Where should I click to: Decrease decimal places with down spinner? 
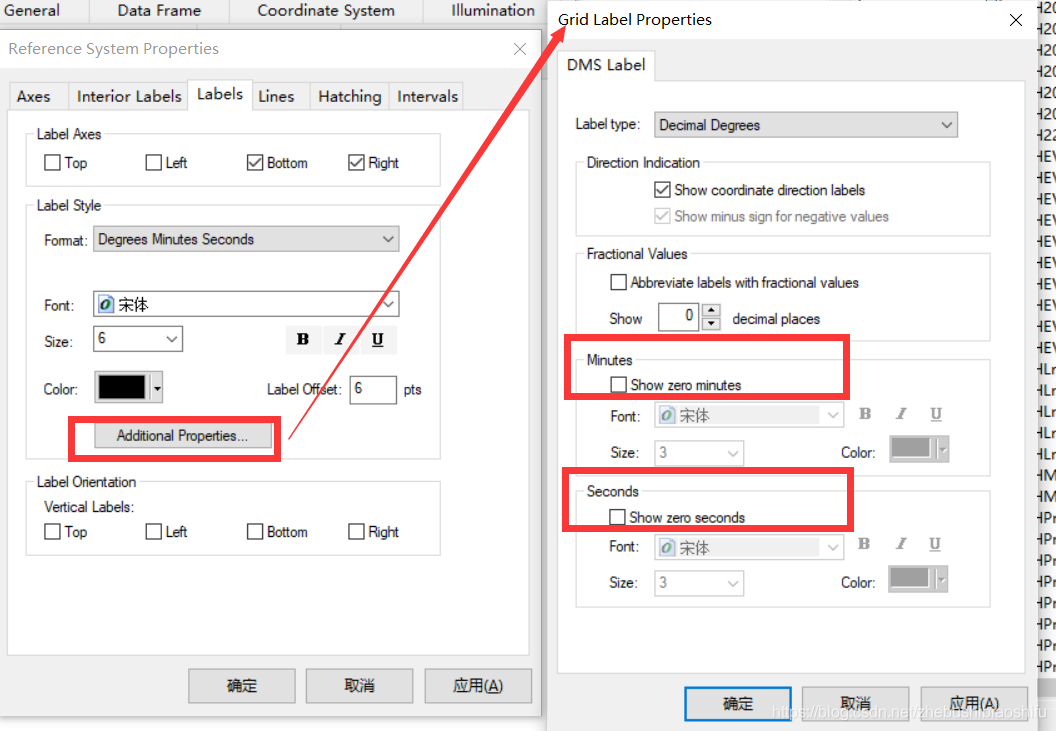click(x=711, y=323)
